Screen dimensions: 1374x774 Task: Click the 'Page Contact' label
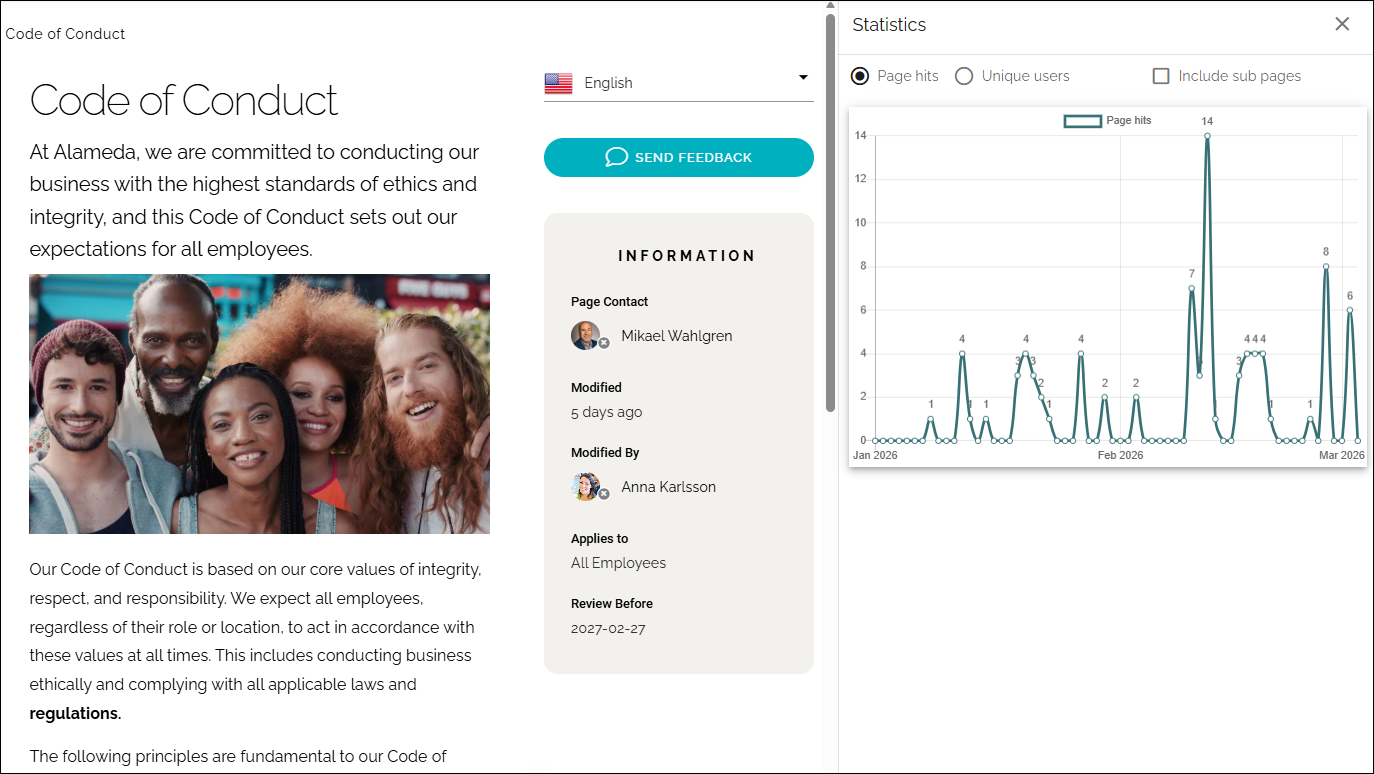tap(609, 302)
